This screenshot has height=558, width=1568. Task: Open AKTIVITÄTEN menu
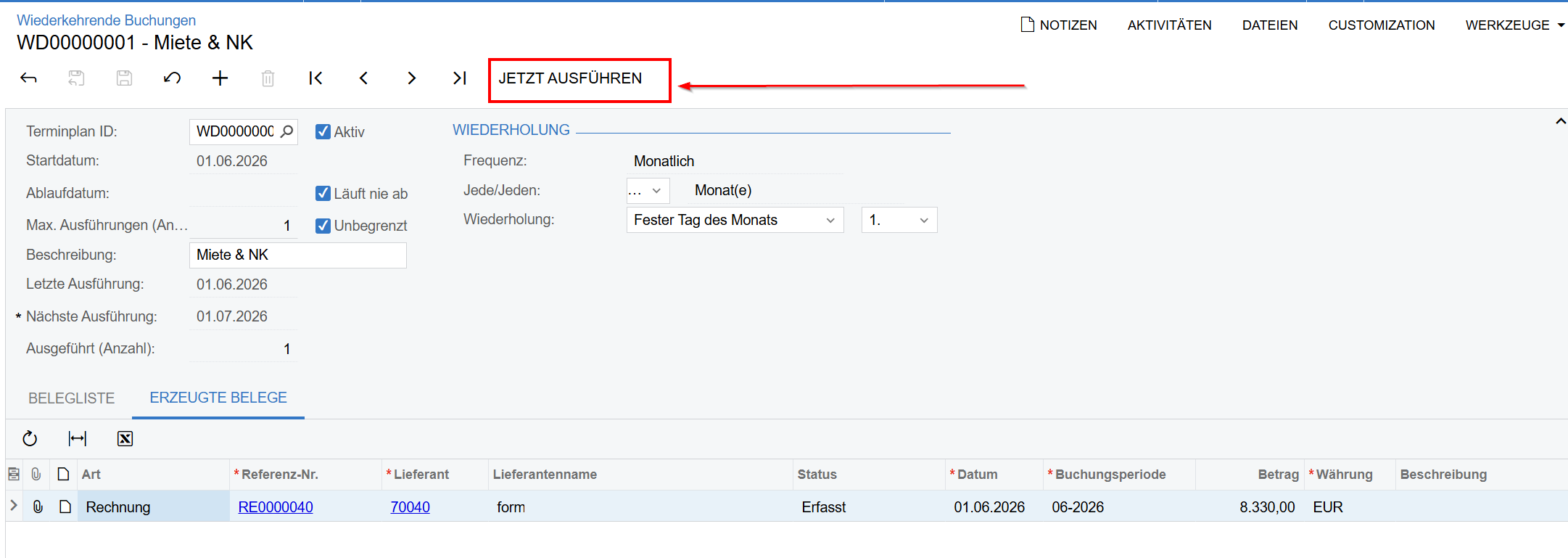click(x=1169, y=25)
